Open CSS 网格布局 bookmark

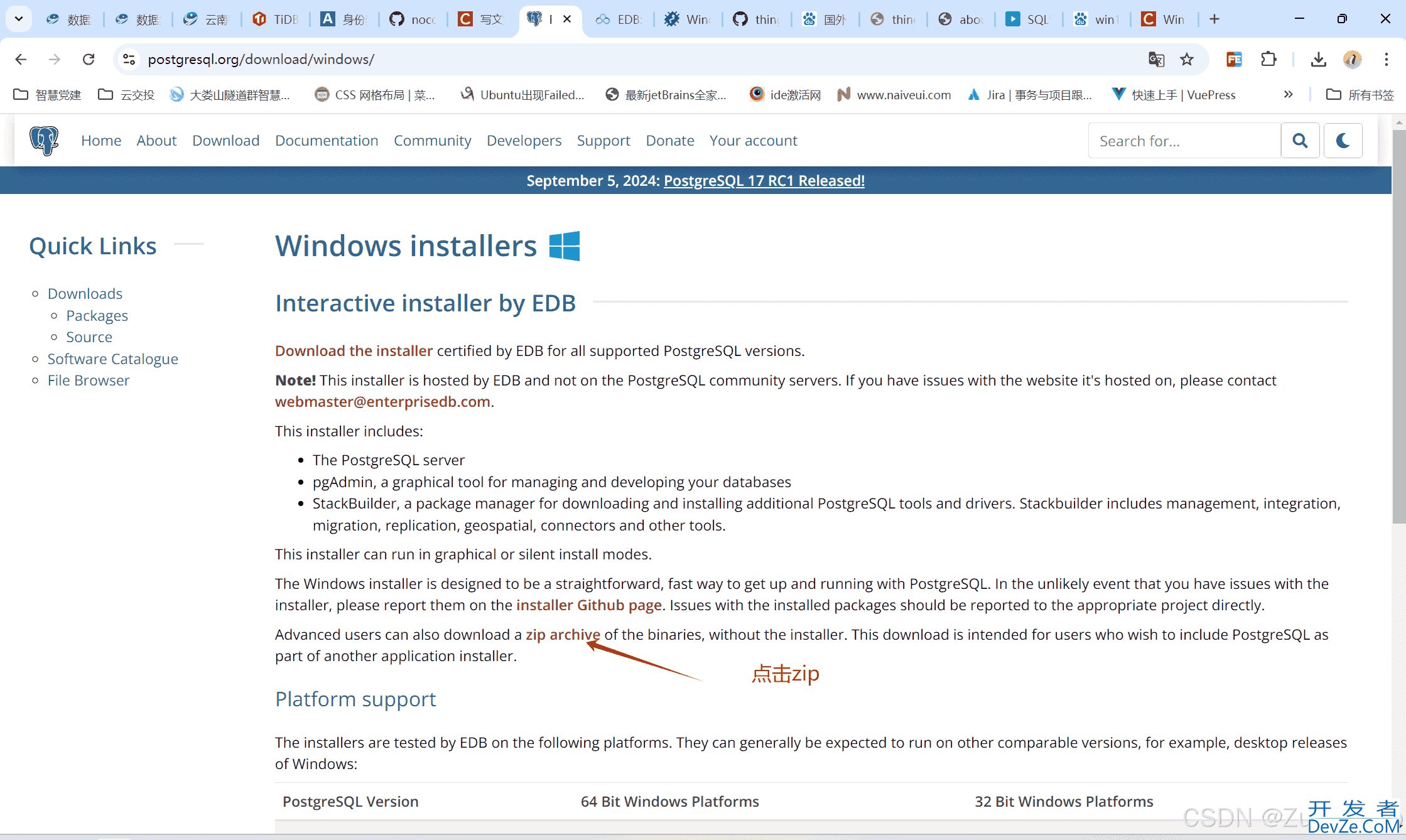coord(374,95)
